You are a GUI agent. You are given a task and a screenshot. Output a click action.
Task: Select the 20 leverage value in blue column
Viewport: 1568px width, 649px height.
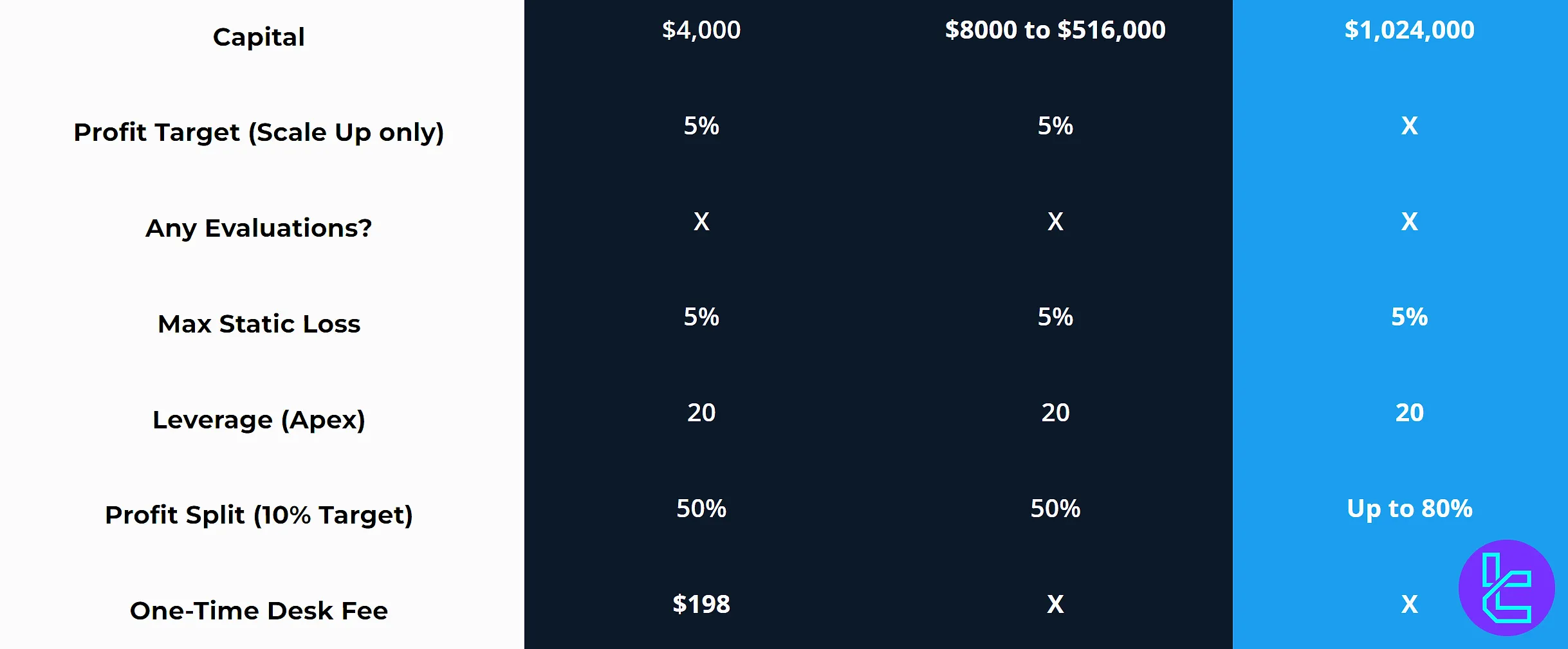1409,413
